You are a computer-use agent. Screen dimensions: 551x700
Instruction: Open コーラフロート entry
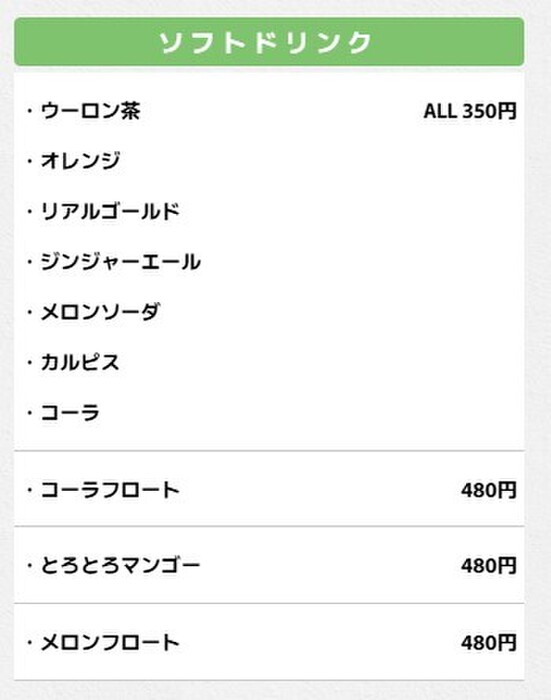point(110,490)
